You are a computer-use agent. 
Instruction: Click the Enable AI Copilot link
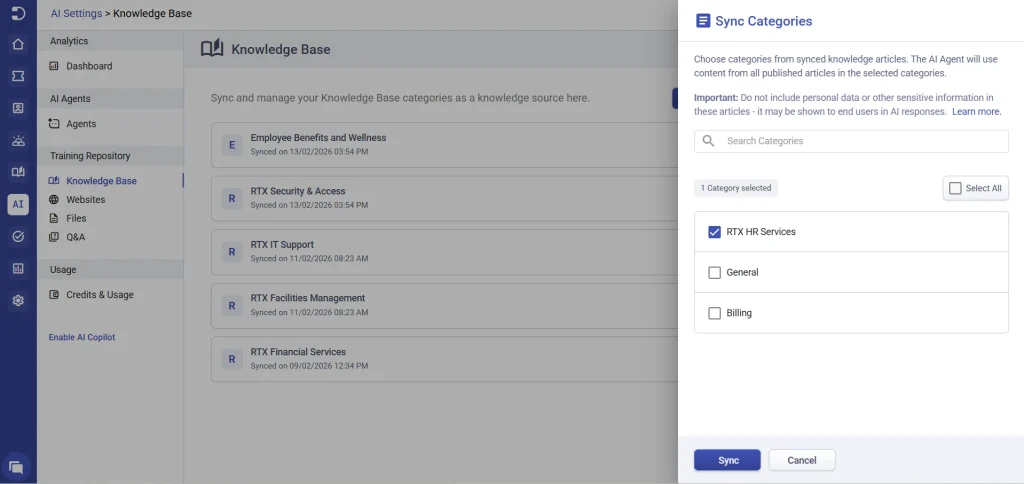pos(82,337)
